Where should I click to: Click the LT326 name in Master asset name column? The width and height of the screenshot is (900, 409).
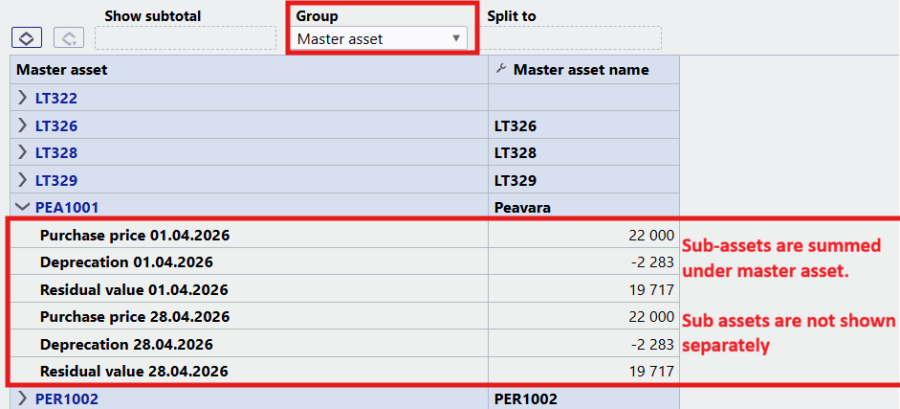click(515, 126)
